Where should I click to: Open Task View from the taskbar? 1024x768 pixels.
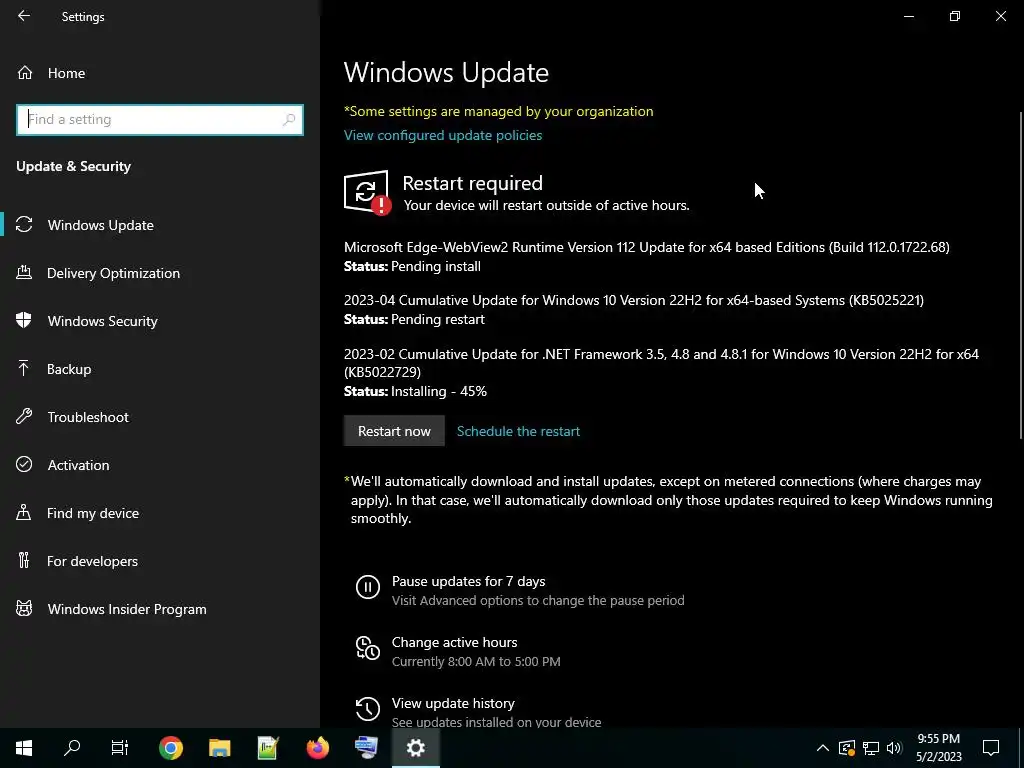click(x=120, y=748)
